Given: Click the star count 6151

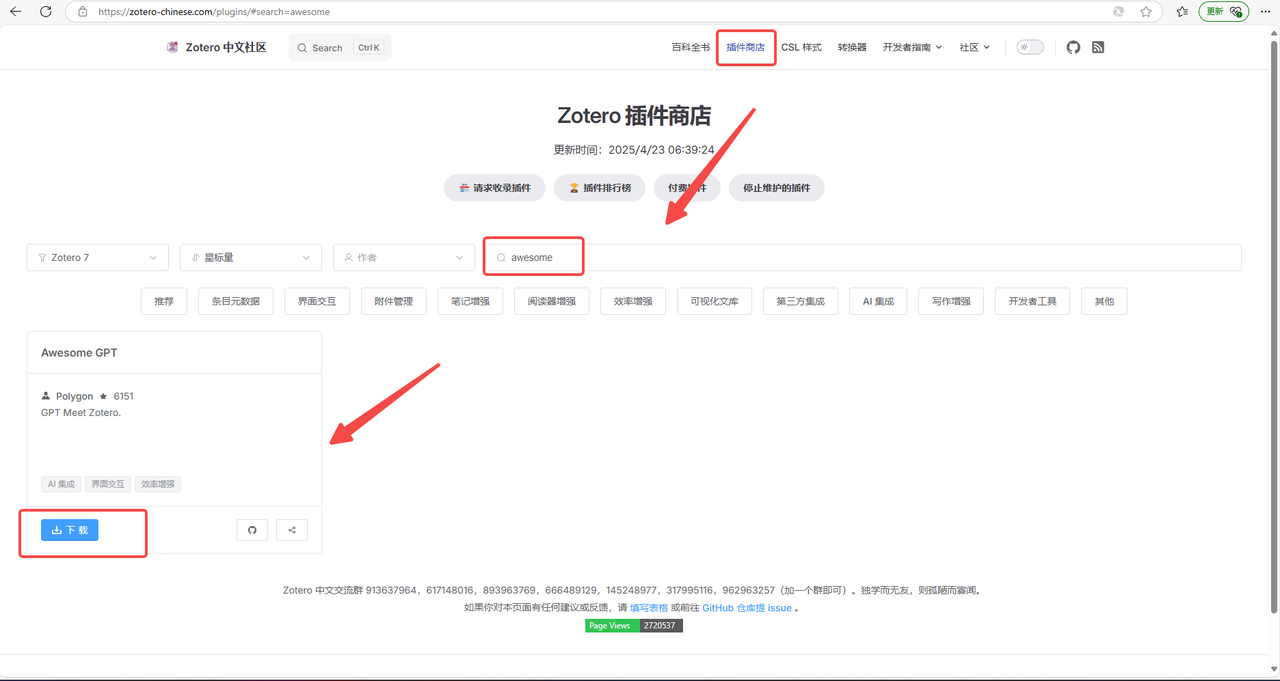Looking at the screenshot, I should click(123, 396).
